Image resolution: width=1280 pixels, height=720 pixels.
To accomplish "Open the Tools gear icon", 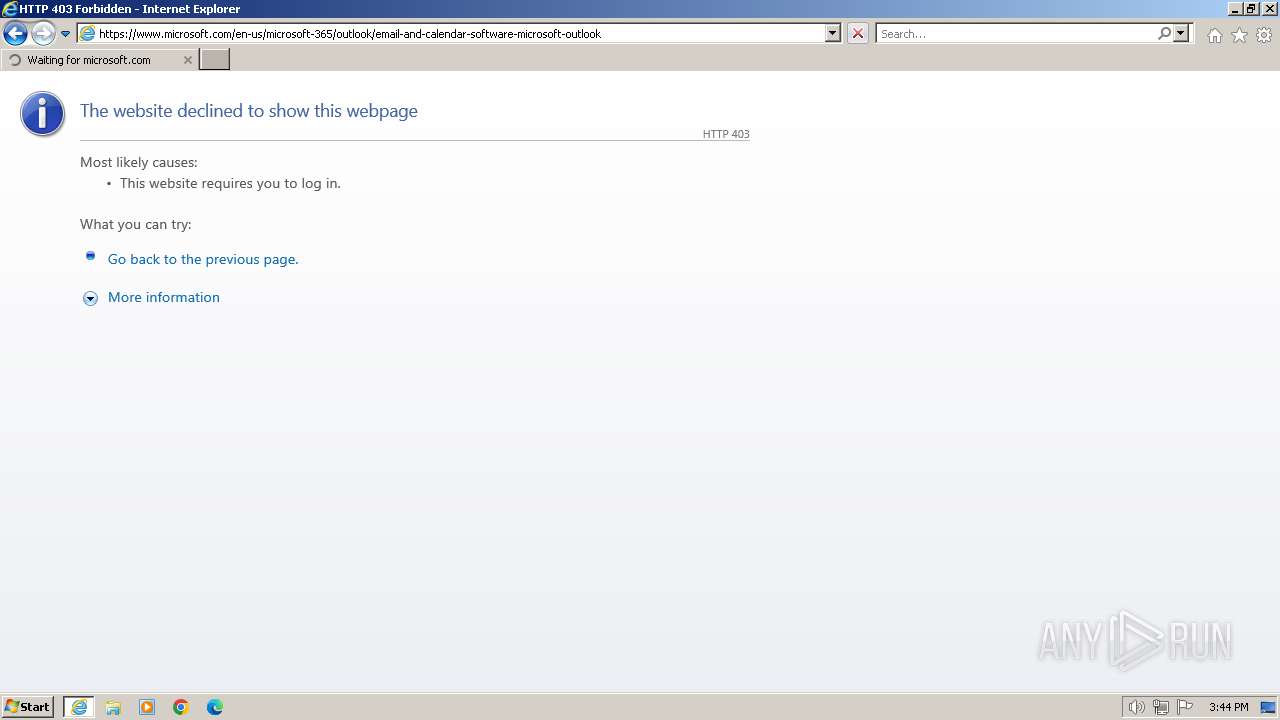I will click(1264, 35).
